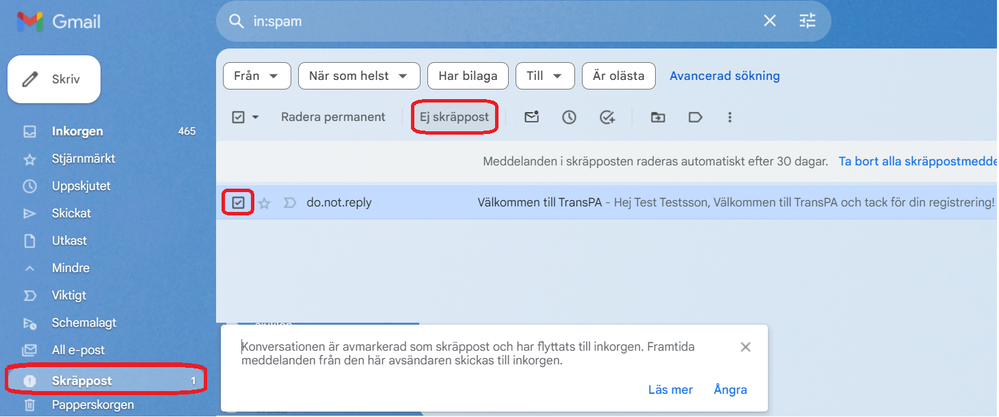Image resolution: width=999 pixels, height=417 pixels.
Task: Click the move to folder icon
Action: point(658,117)
